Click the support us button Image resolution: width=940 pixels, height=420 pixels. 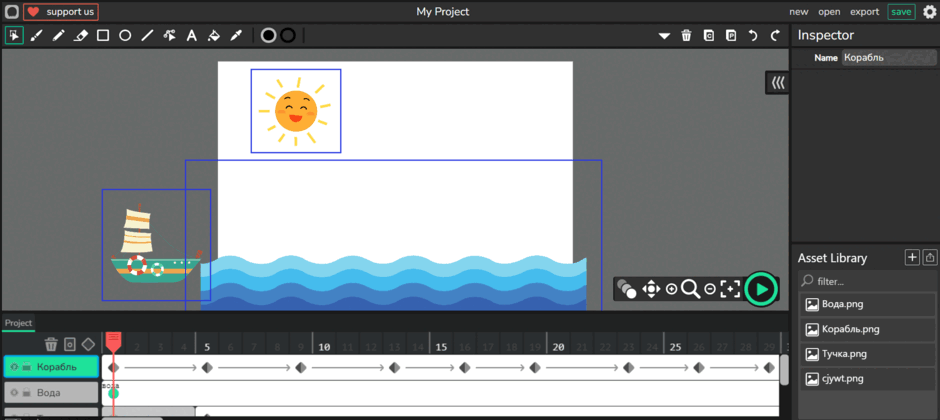(x=61, y=11)
